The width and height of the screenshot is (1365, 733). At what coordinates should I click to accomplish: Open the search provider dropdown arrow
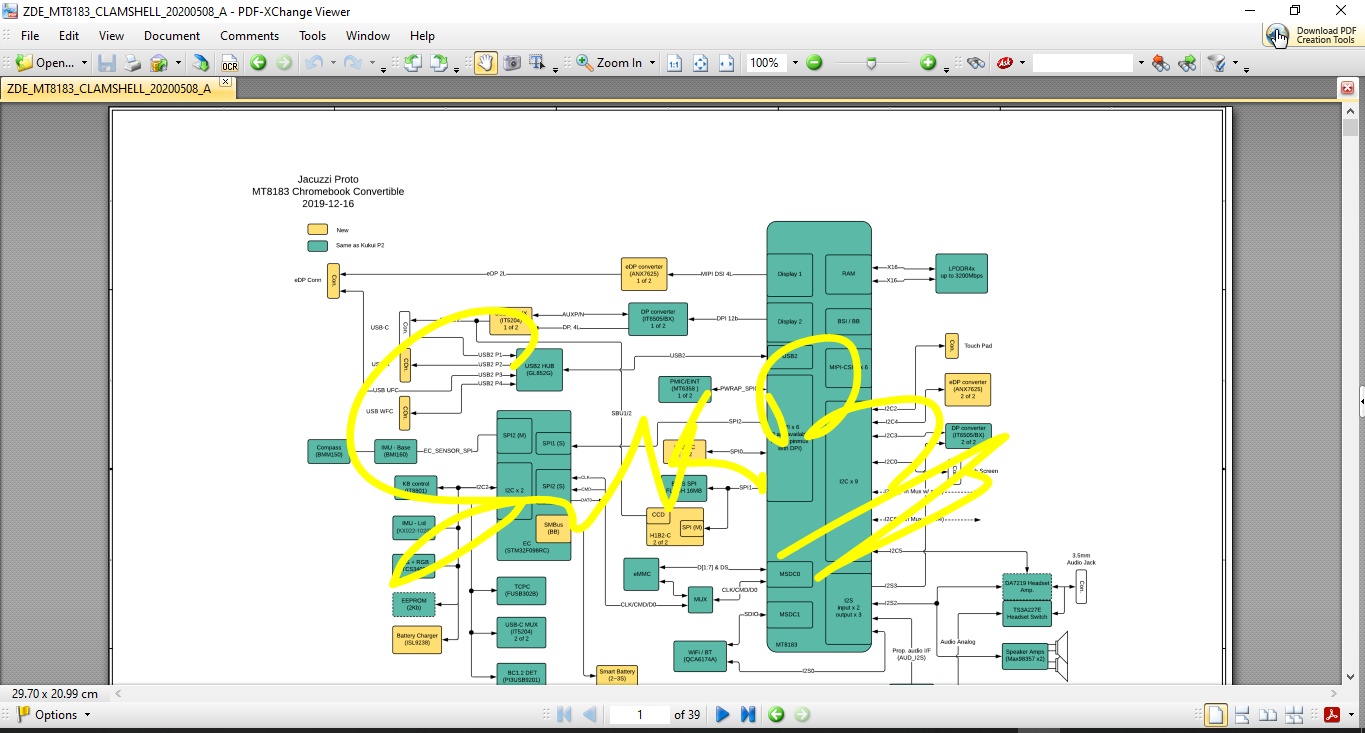pyautogui.click(x=1022, y=63)
